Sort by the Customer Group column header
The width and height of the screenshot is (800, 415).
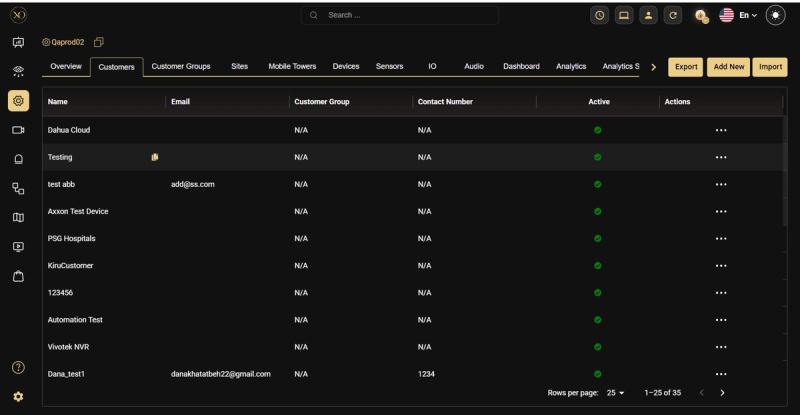(321, 102)
